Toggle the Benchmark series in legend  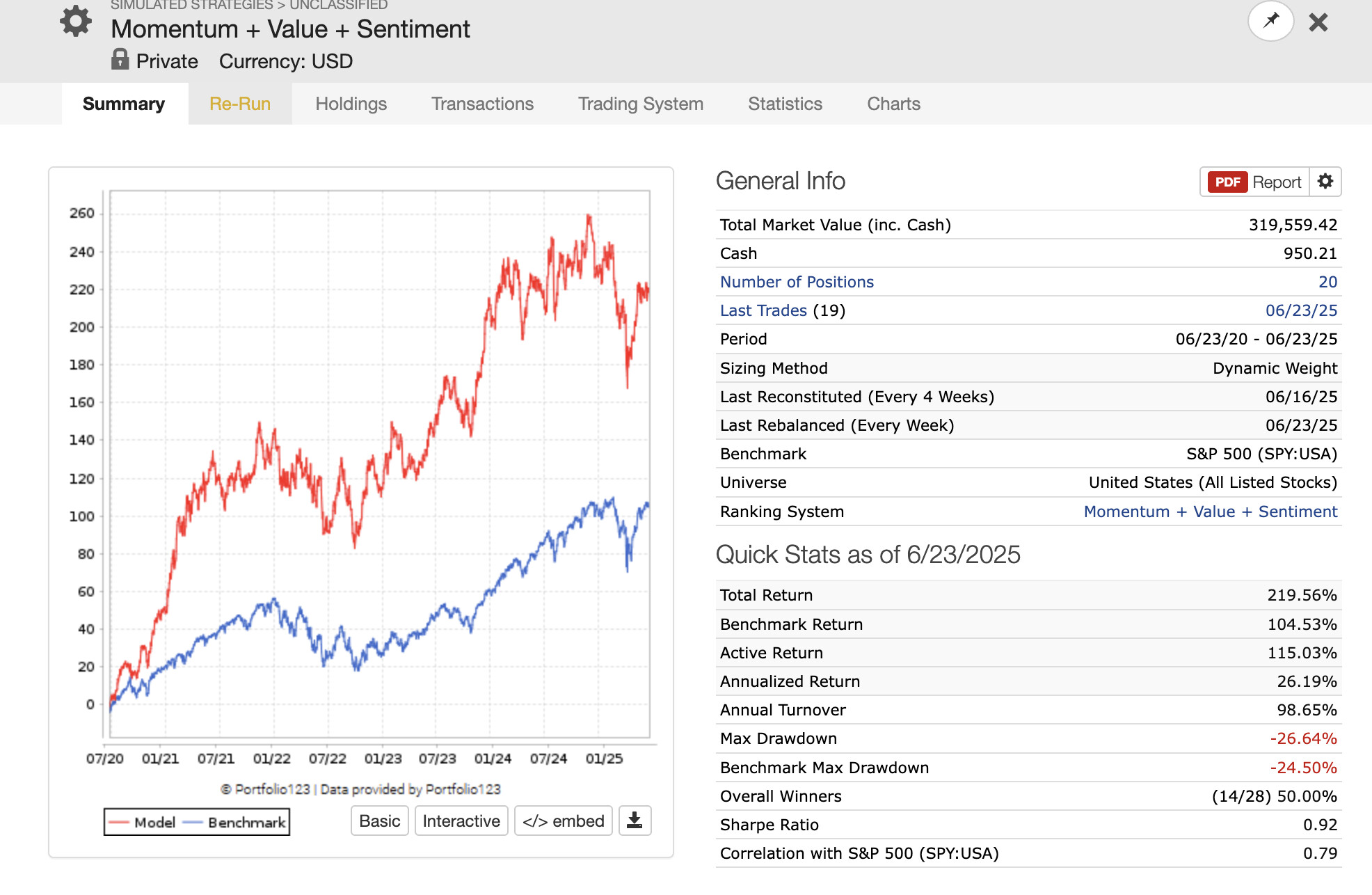click(x=234, y=822)
